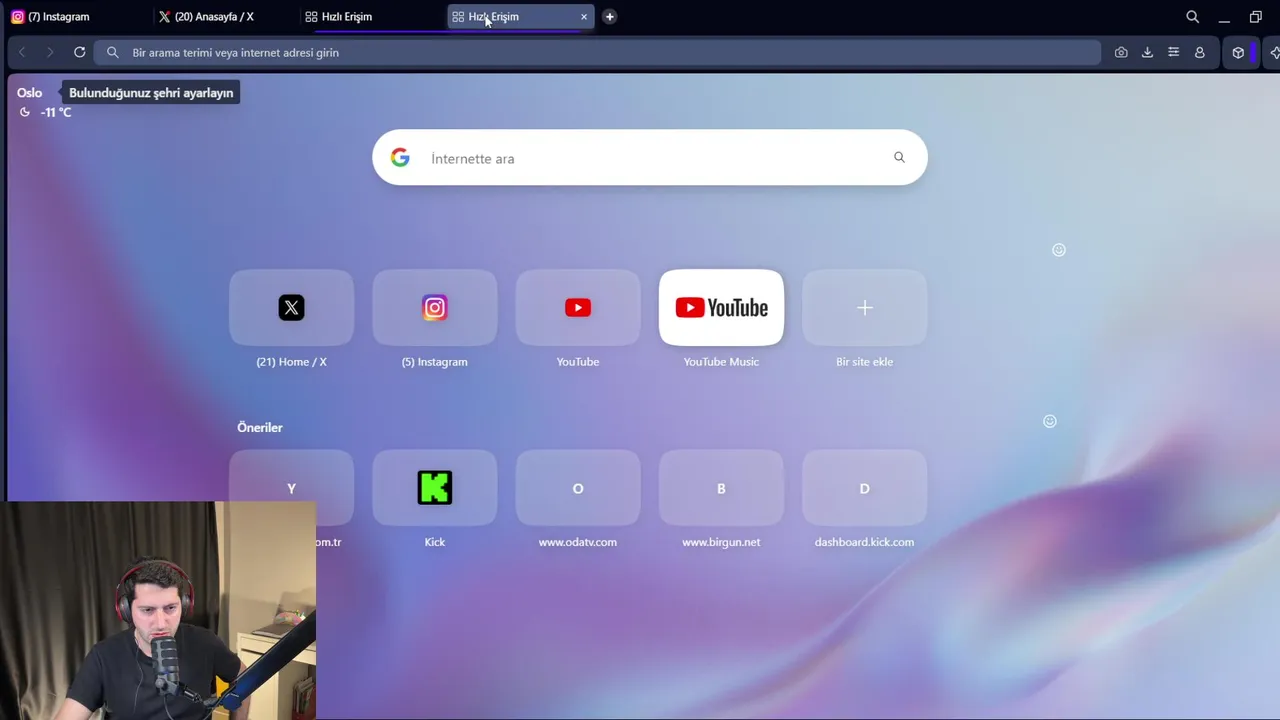Open the www.odatv.com suggestion tile
This screenshot has width=1280, height=720.
[x=578, y=488]
